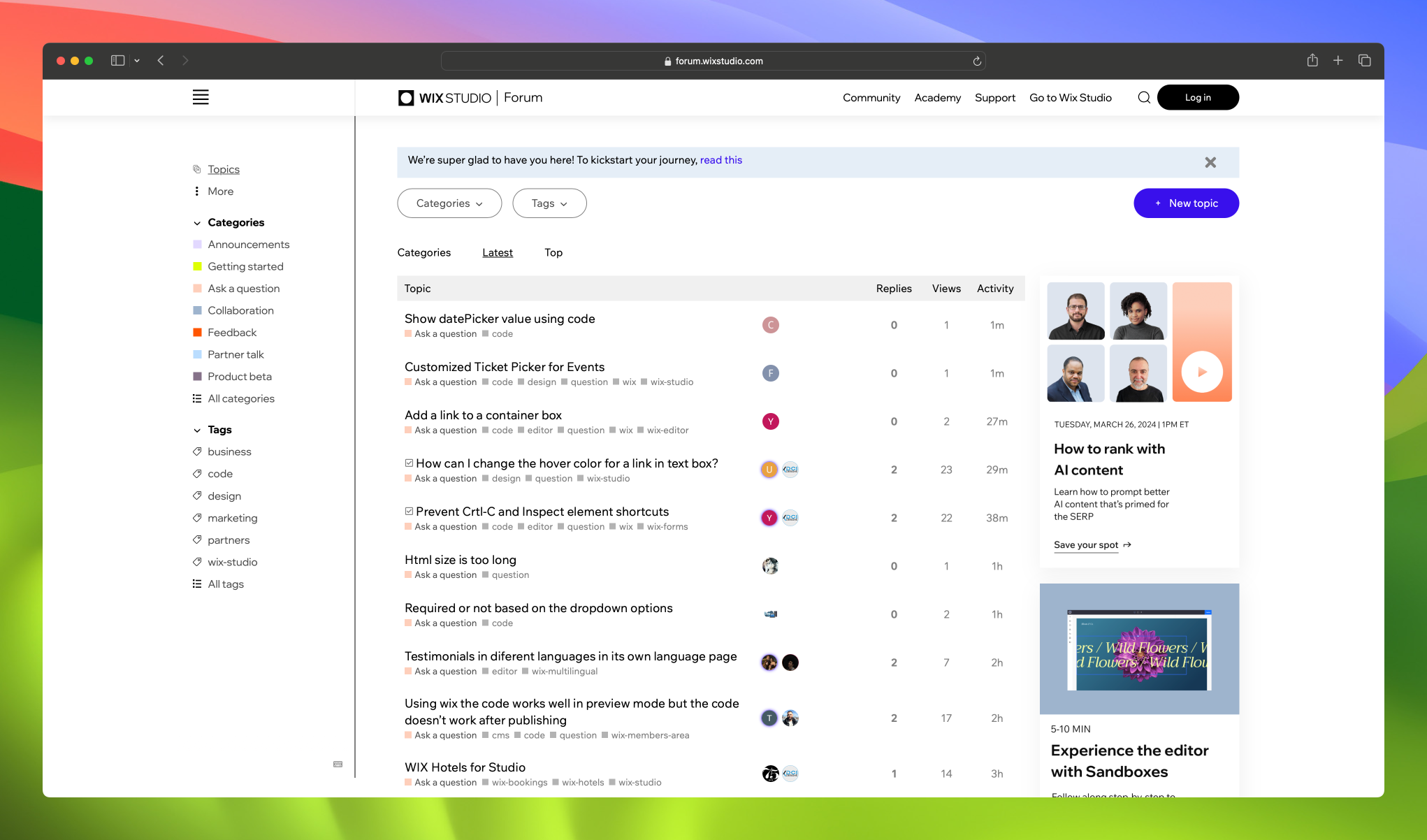1427x840 pixels.
Task: Open the Categories filter dropdown
Action: click(449, 203)
